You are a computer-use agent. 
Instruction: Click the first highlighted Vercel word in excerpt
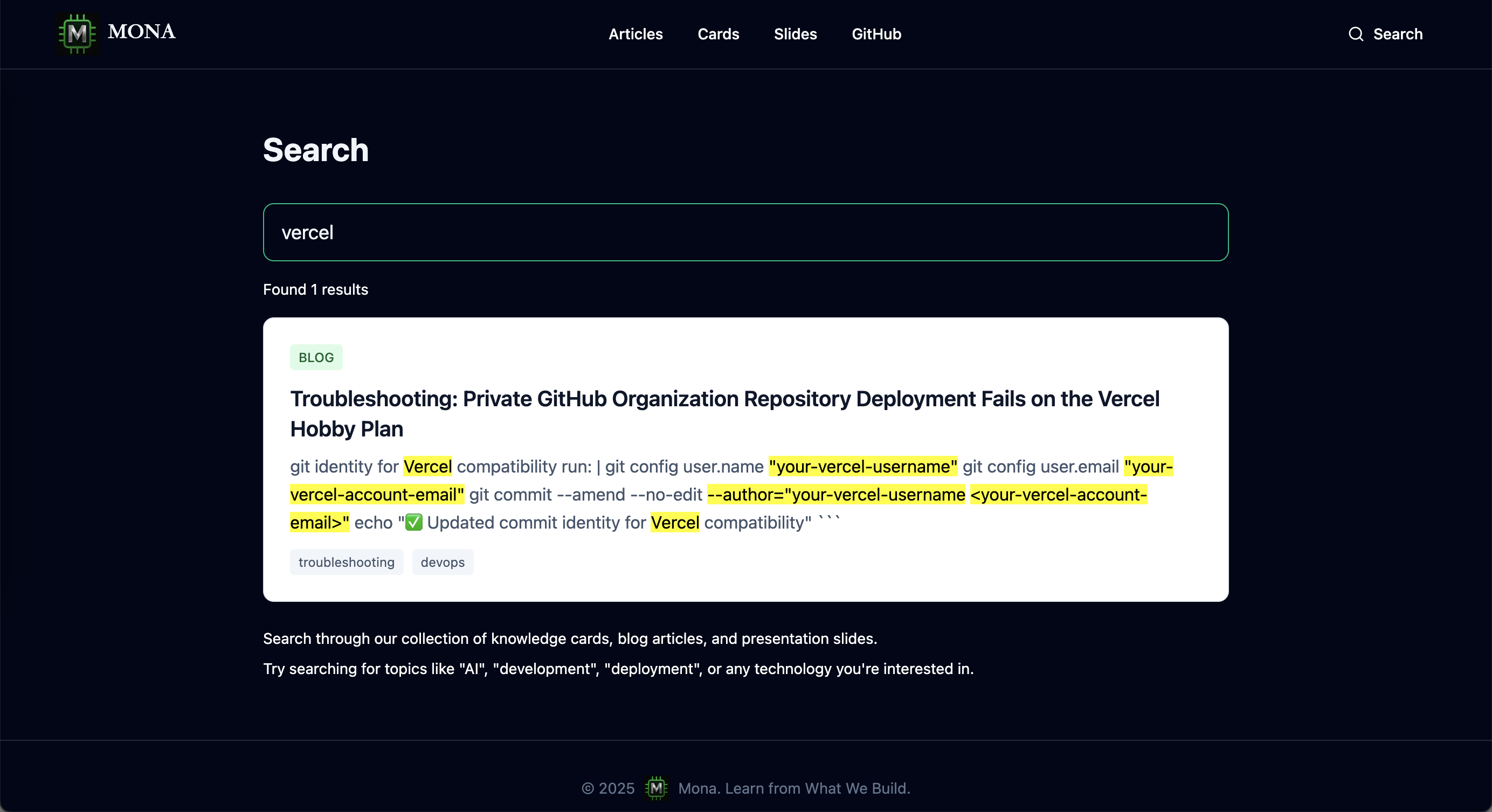[x=427, y=466]
